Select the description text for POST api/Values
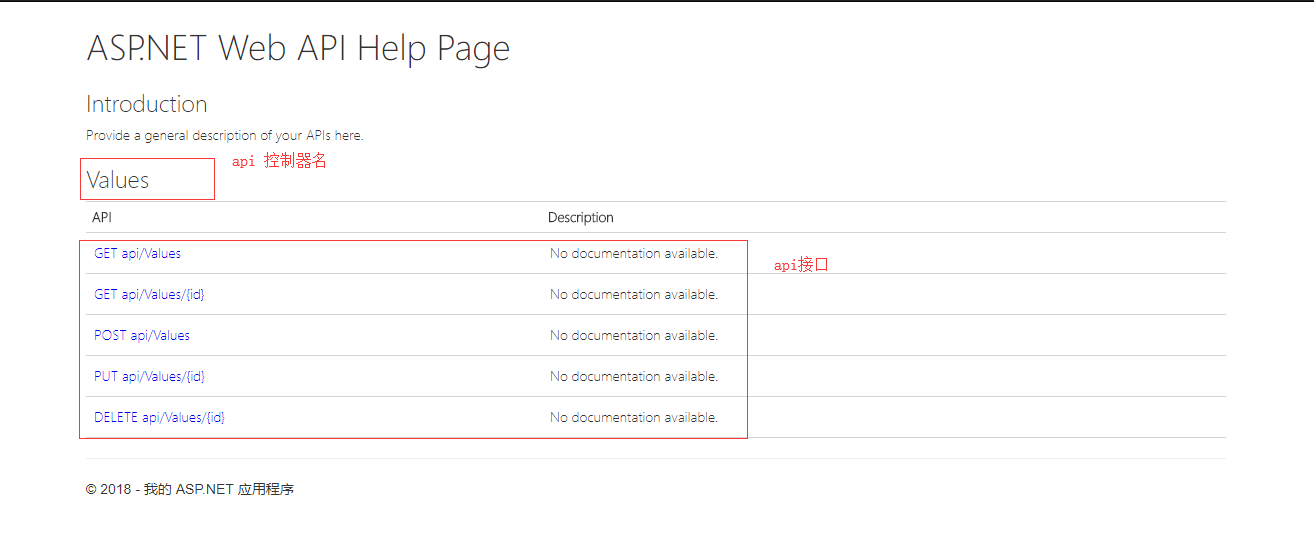Screen dimensions: 1314x549 (x=634, y=336)
